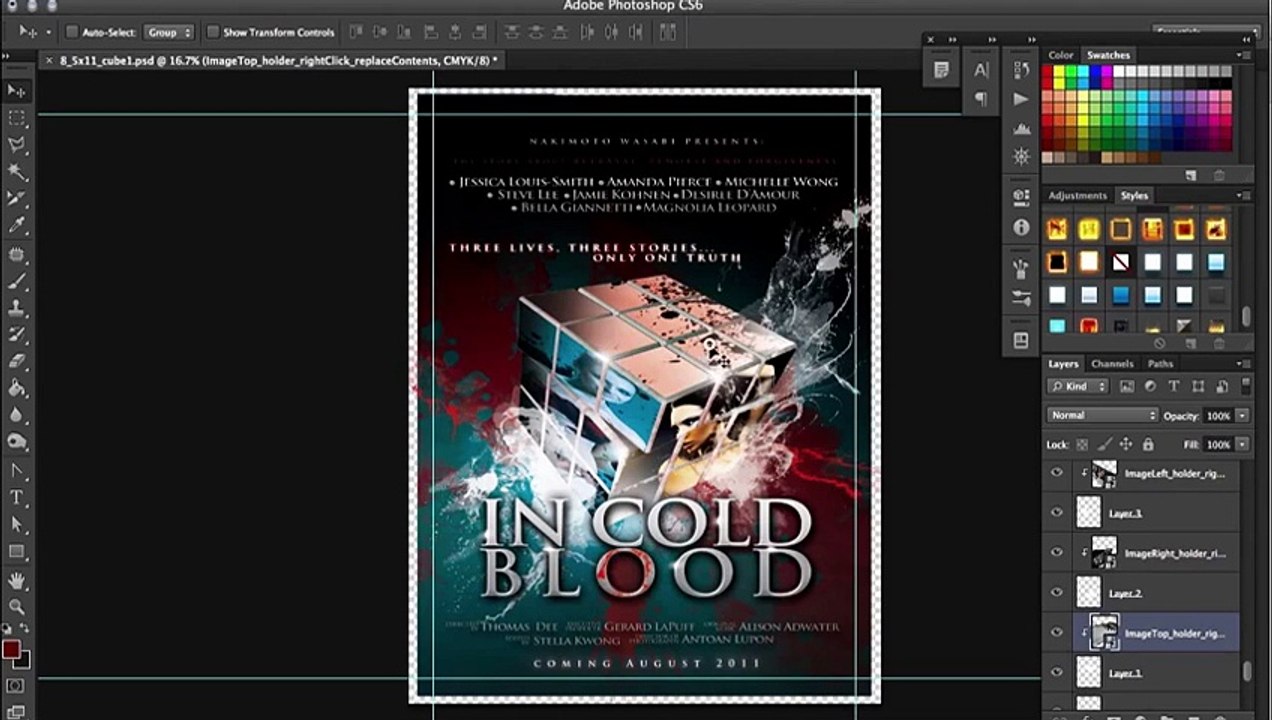This screenshot has height=720, width=1272.
Task: Select the Brush tool
Action: 17,282
